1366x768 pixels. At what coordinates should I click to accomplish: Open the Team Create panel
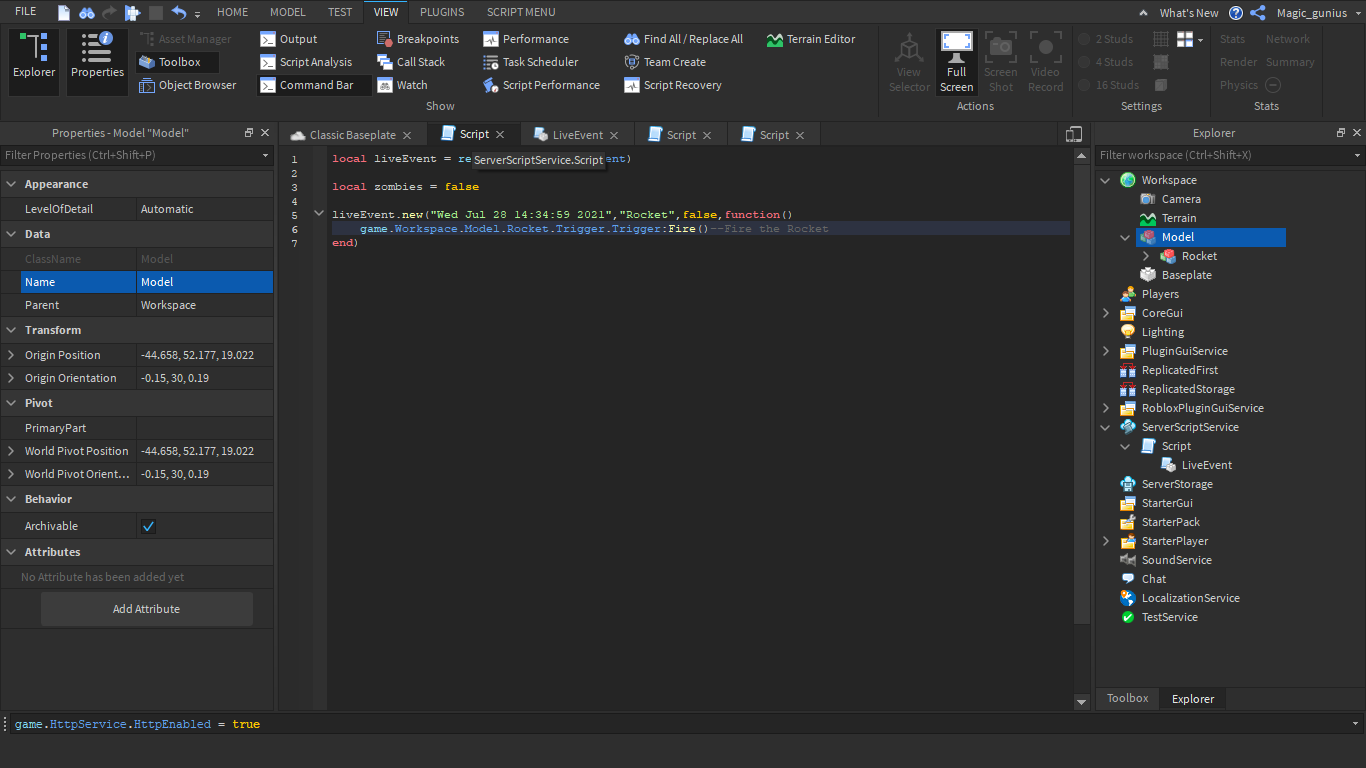664,62
